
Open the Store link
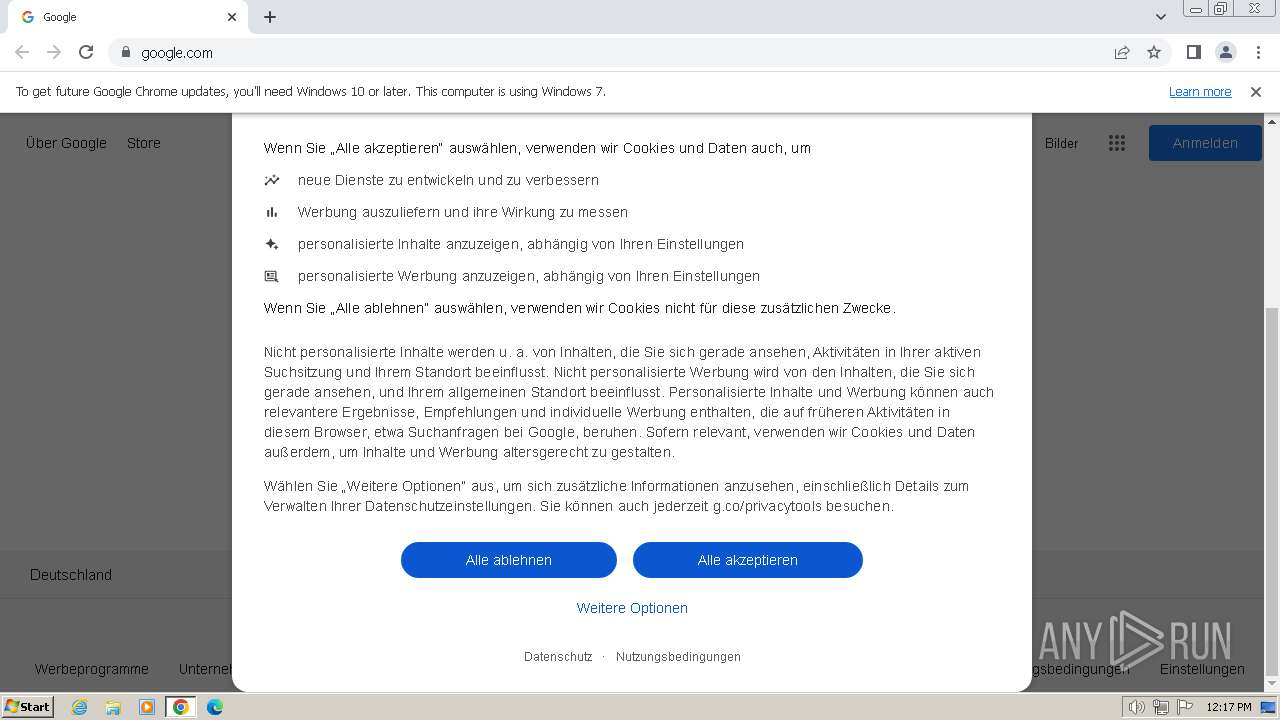click(x=144, y=143)
